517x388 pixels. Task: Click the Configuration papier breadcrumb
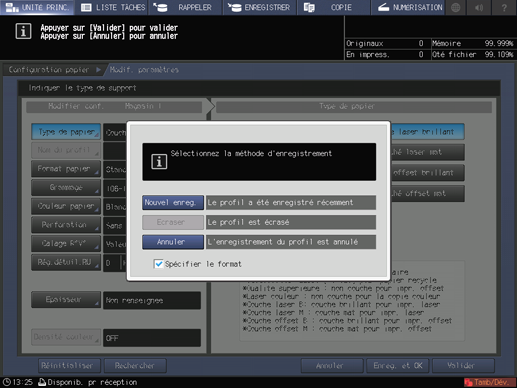coord(49,70)
